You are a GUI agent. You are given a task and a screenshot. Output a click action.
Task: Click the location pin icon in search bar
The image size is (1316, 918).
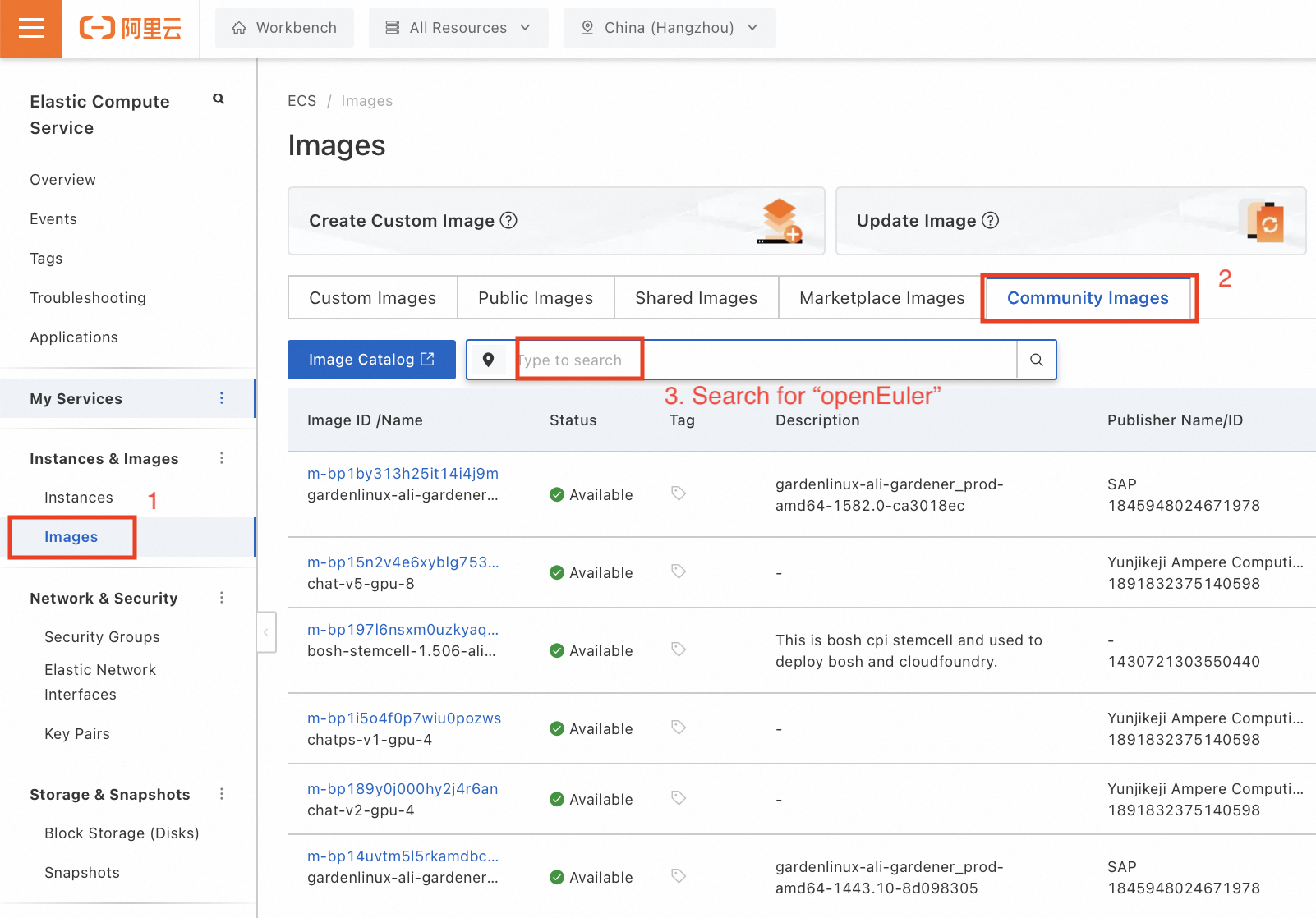488,360
